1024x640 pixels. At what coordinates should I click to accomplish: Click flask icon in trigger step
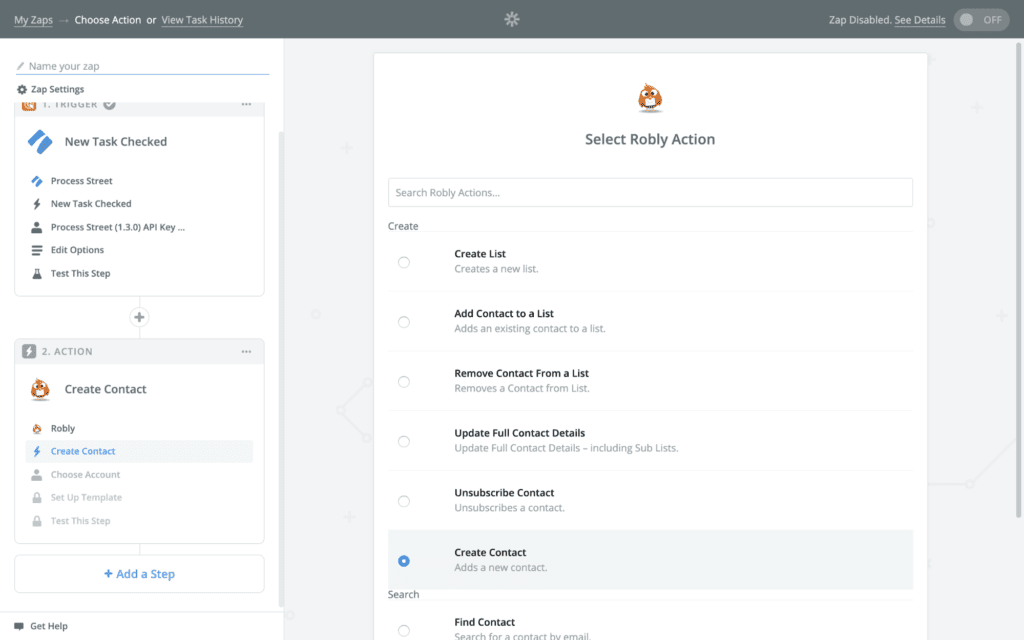(x=37, y=274)
